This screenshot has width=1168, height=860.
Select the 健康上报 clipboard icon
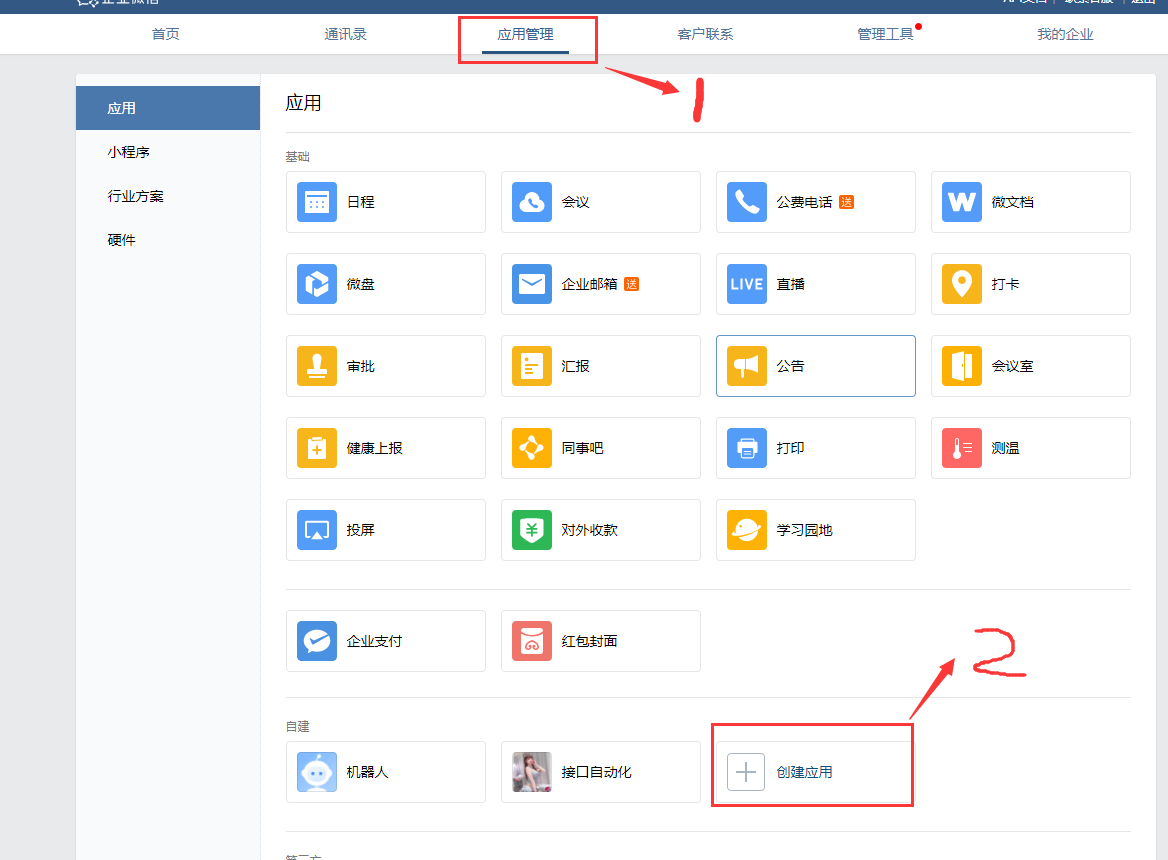[317, 447]
